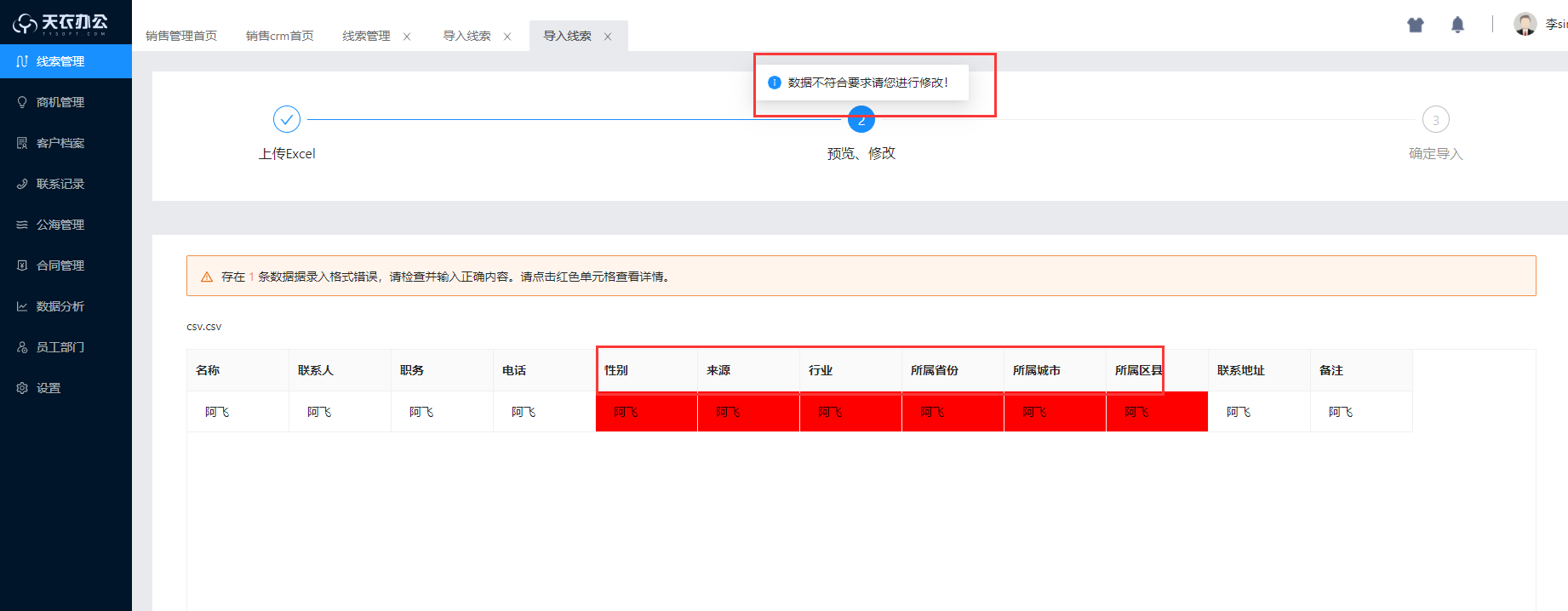Close the active 导入线索 tab

[x=608, y=37]
